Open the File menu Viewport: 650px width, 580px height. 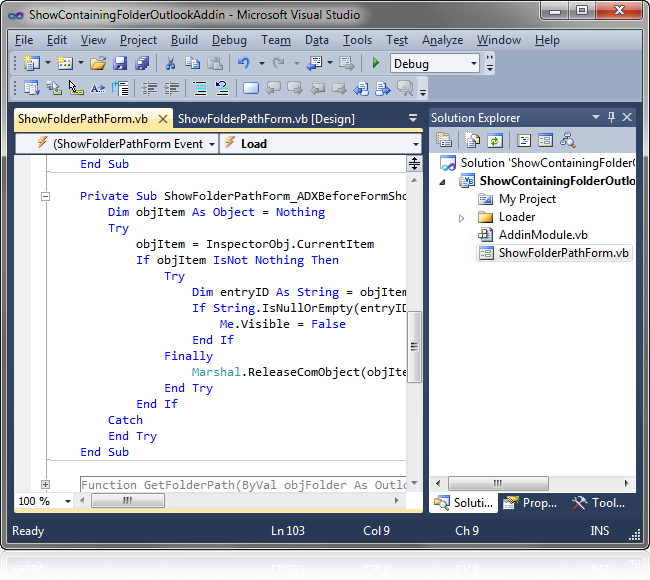click(24, 40)
